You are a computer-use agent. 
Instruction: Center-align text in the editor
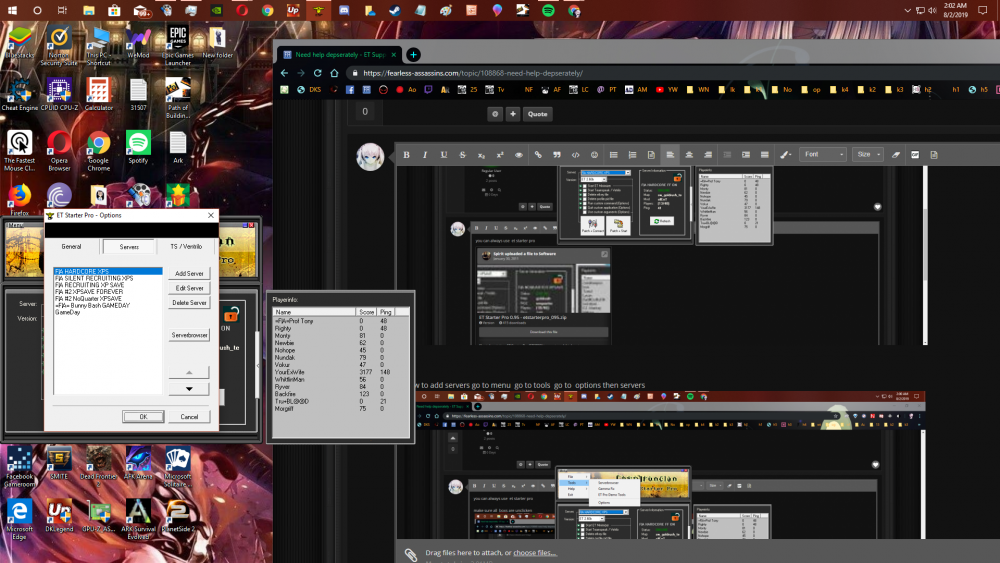pyautogui.click(x=689, y=155)
